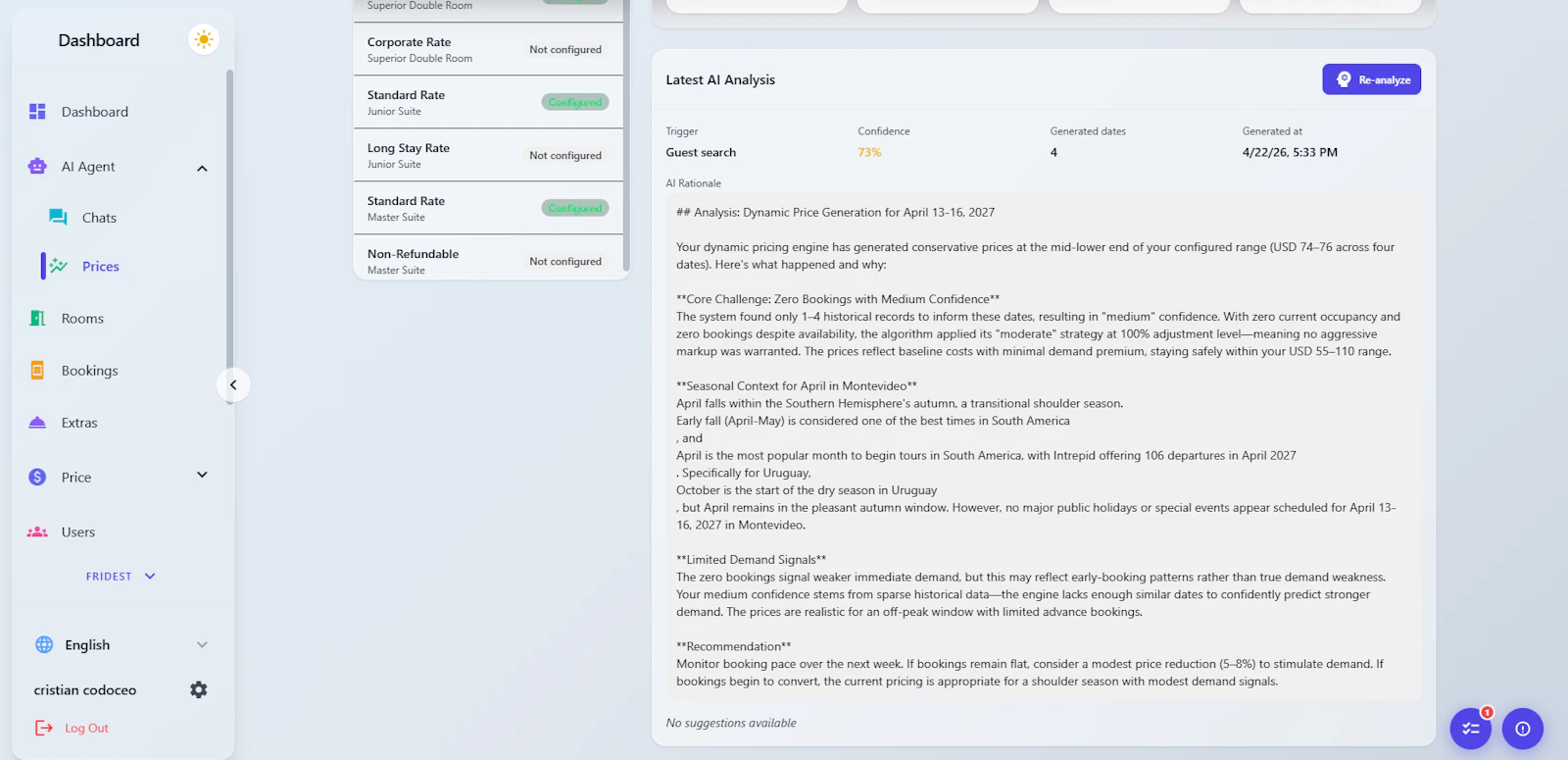Viewport: 1568px width, 760px height.
Task: Open settings gear next to cristian codoceo
Action: pyautogui.click(x=199, y=689)
